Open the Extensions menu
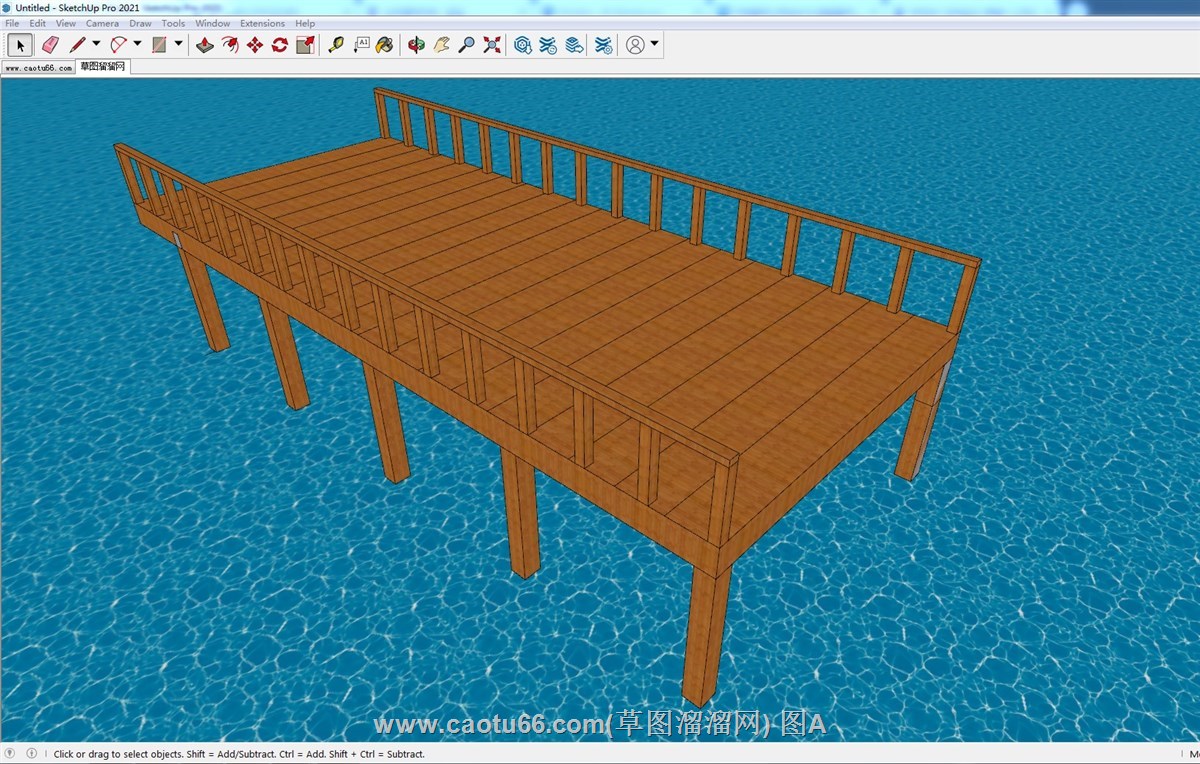Image resolution: width=1200 pixels, height=764 pixels. [262, 23]
